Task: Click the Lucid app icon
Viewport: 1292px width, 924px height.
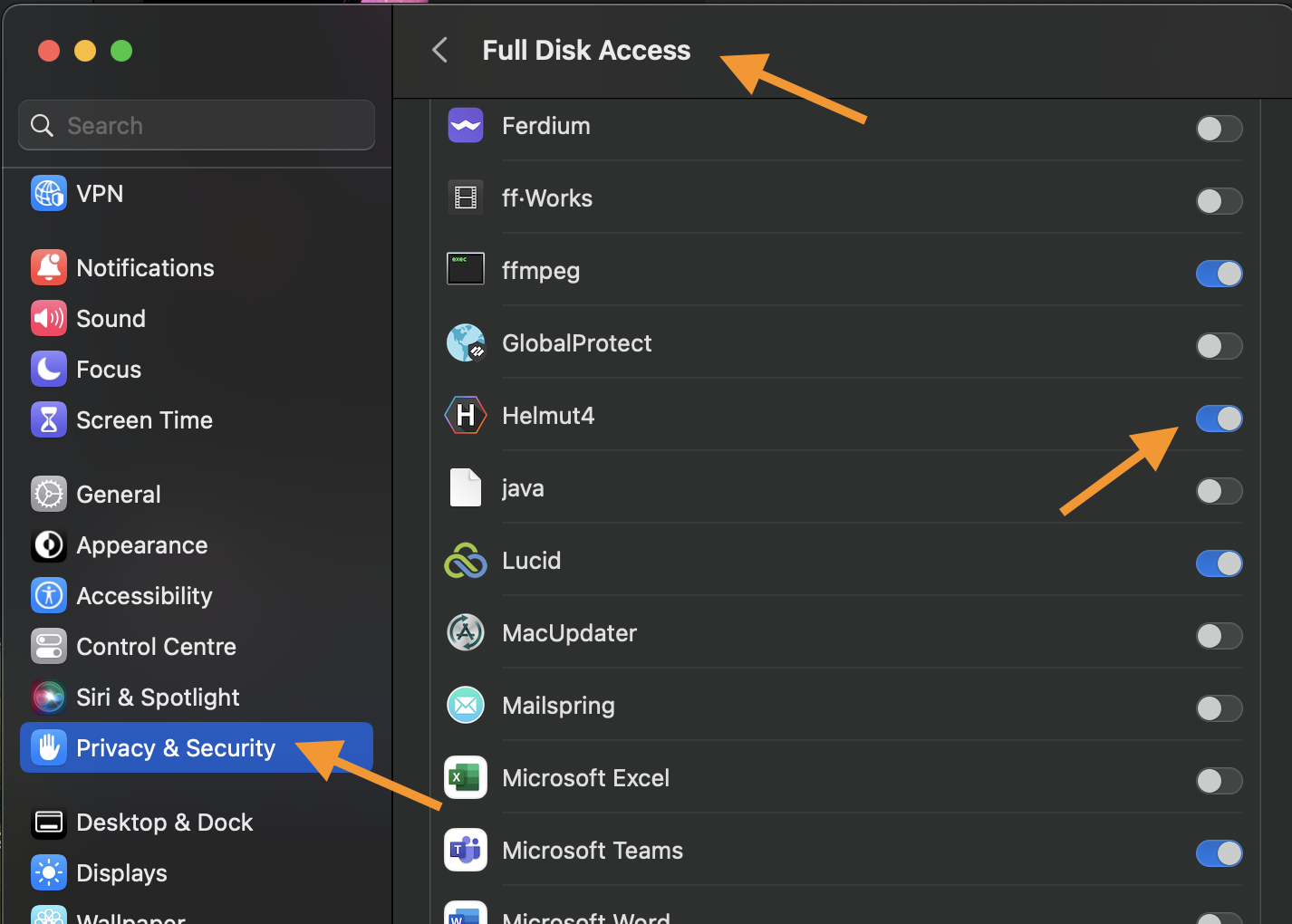Action: [466, 561]
